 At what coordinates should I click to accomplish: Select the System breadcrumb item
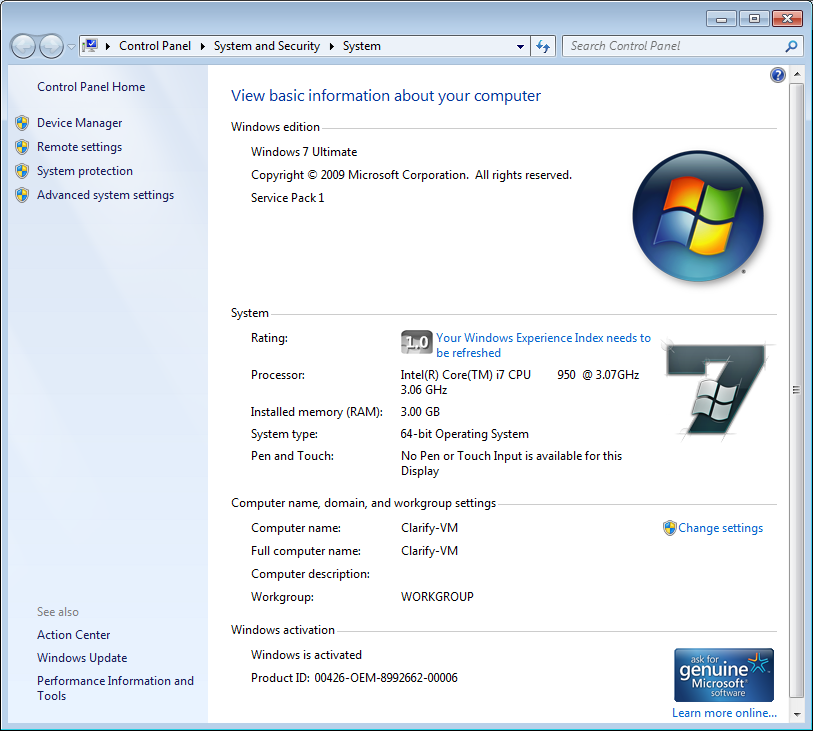click(361, 46)
